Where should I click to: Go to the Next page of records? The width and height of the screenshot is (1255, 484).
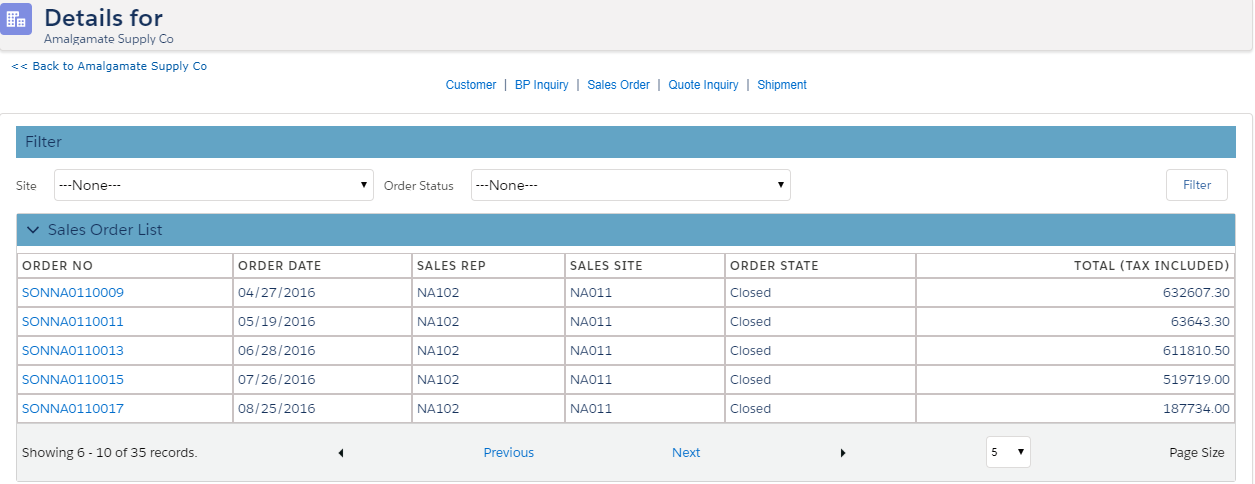point(685,453)
